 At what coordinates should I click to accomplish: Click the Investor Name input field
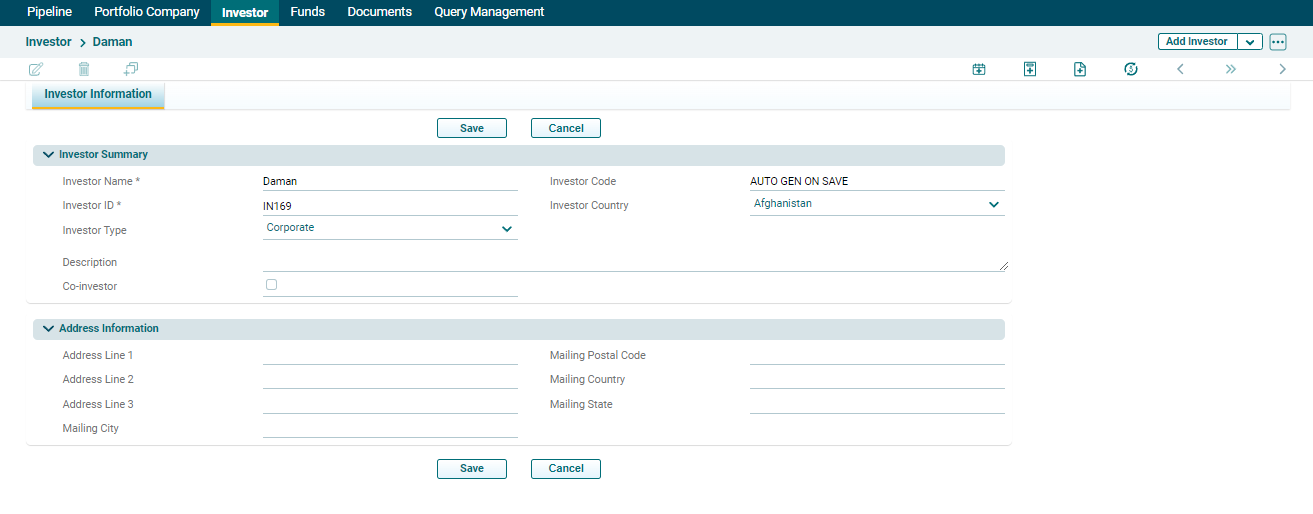point(390,182)
